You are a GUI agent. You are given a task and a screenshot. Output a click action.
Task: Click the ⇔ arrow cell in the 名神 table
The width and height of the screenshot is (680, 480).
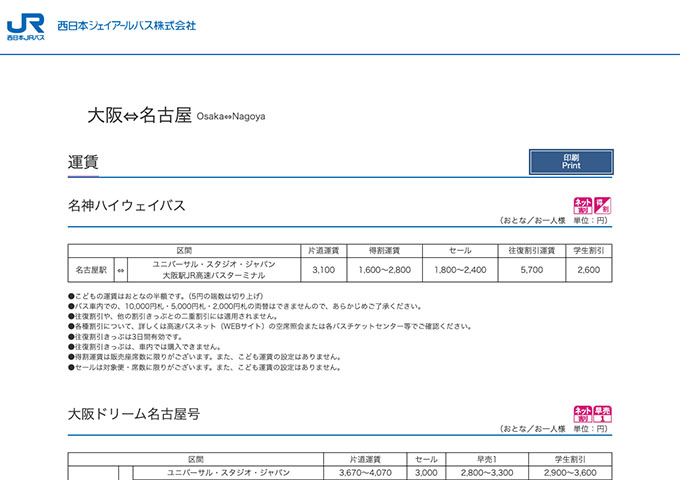click(x=121, y=270)
